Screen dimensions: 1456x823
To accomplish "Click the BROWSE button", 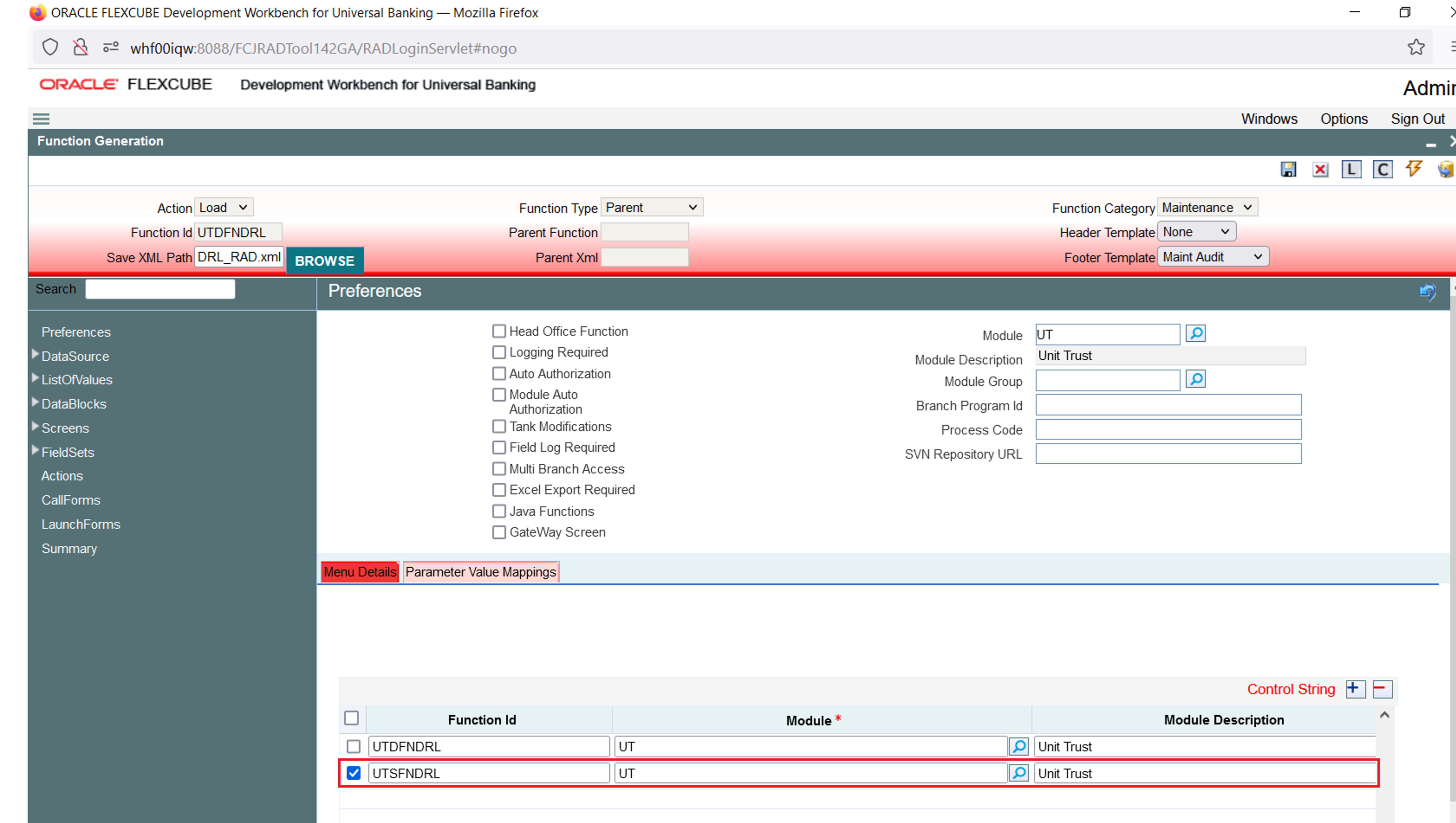I will 324,261.
